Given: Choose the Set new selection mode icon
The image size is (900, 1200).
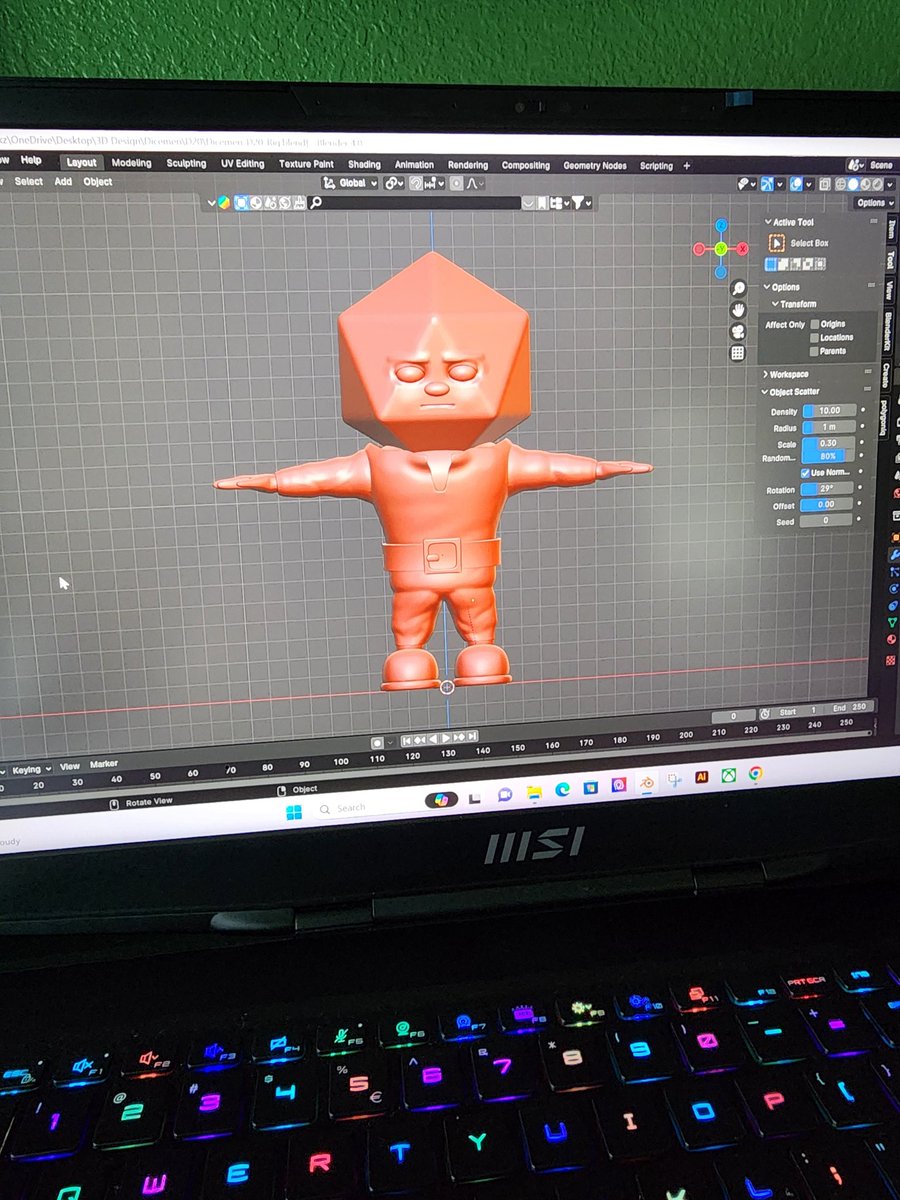Looking at the screenshot, I should coord(771,264).
